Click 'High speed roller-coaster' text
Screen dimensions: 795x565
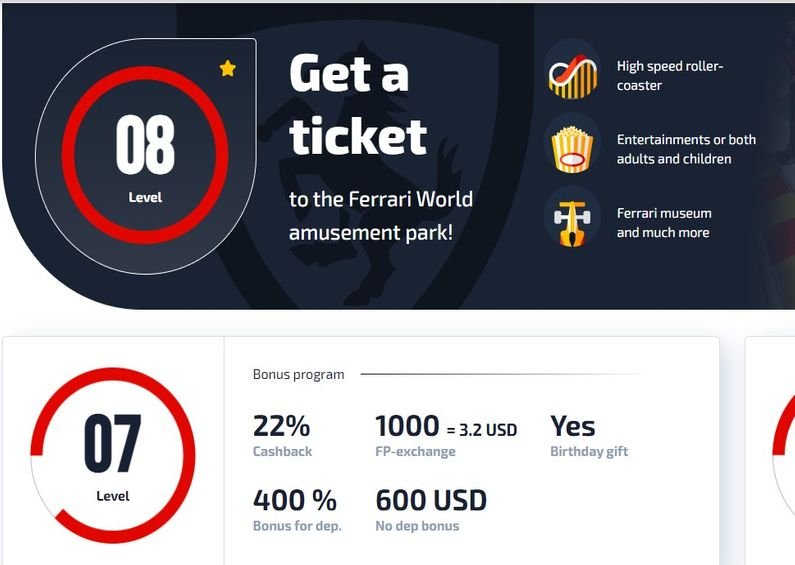coord(670,76)
